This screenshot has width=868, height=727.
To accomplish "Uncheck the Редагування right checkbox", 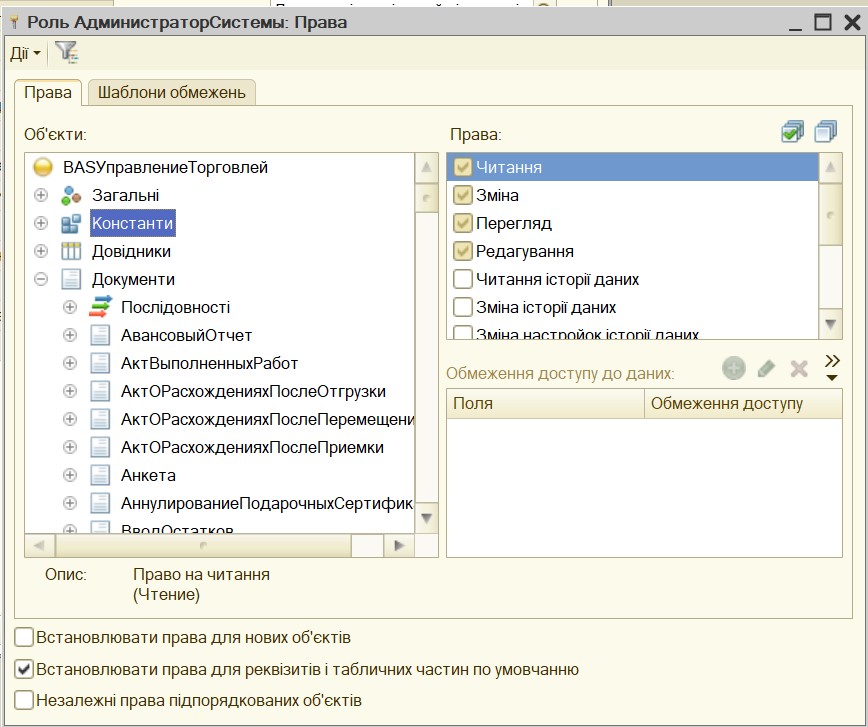I will tap(462, 251).
